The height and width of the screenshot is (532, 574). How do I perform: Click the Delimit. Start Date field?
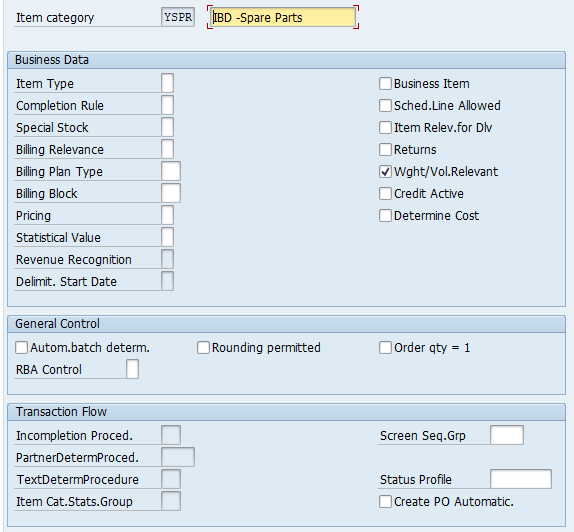(167, 281)
